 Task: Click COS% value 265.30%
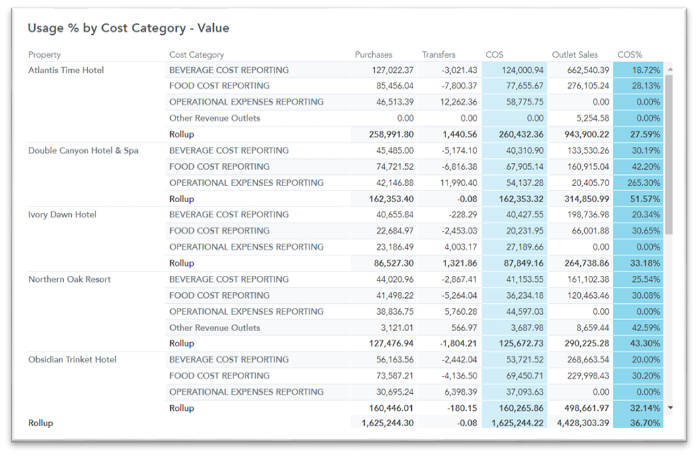tap(643, 183)
